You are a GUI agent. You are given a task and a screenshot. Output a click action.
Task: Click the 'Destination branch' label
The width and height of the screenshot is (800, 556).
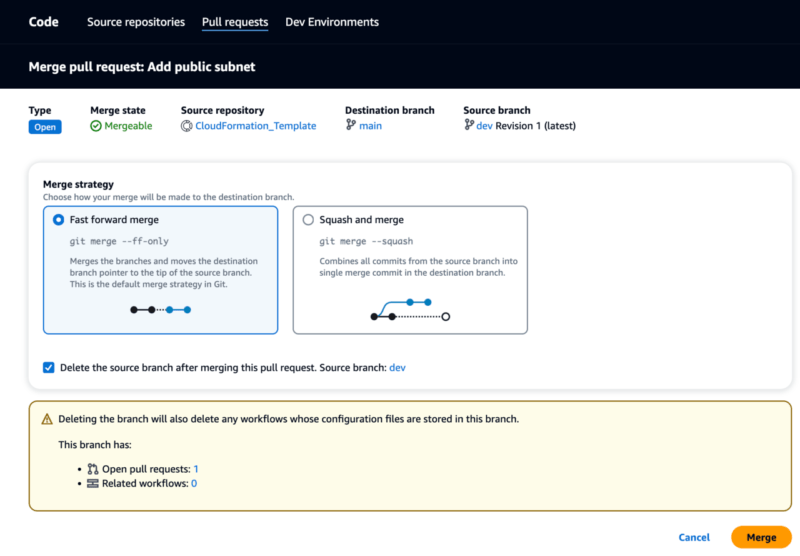[390, 110]
